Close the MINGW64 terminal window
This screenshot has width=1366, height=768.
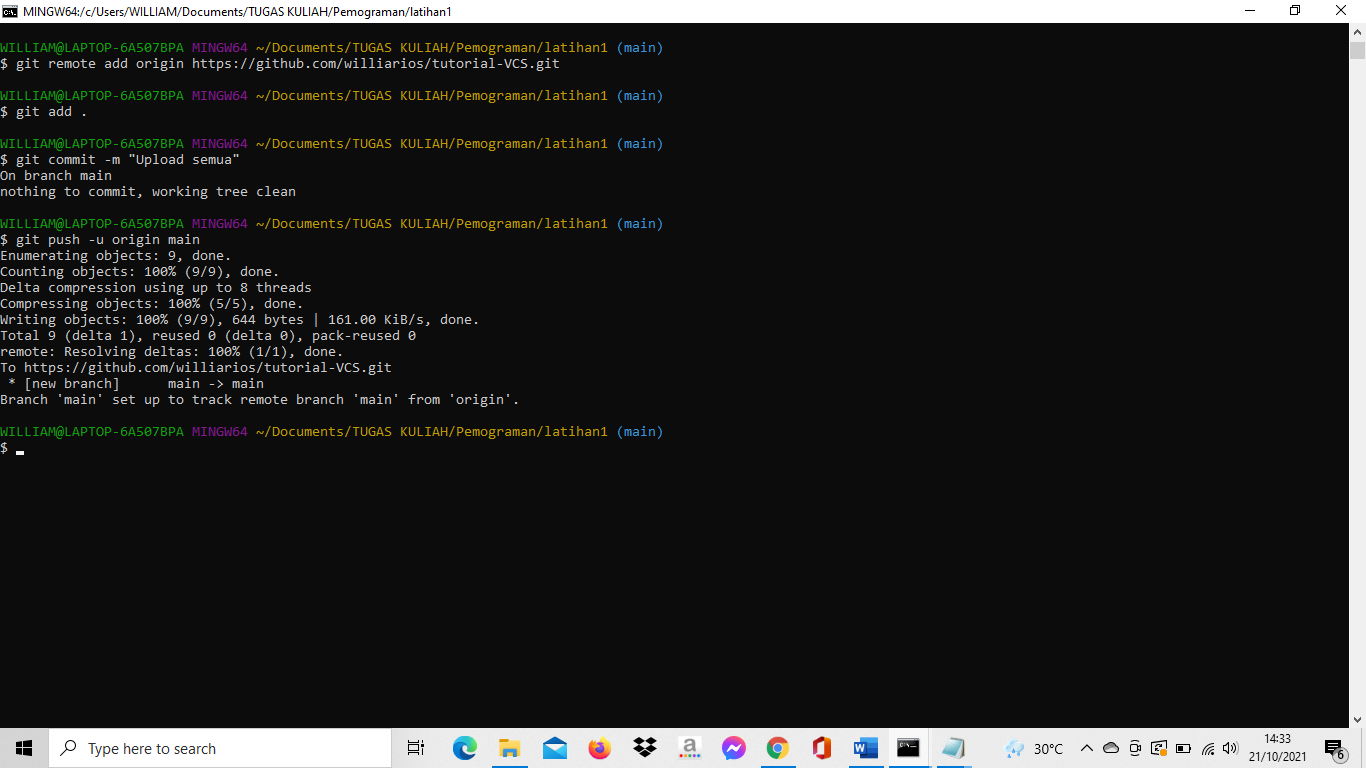coord(1341,11)
